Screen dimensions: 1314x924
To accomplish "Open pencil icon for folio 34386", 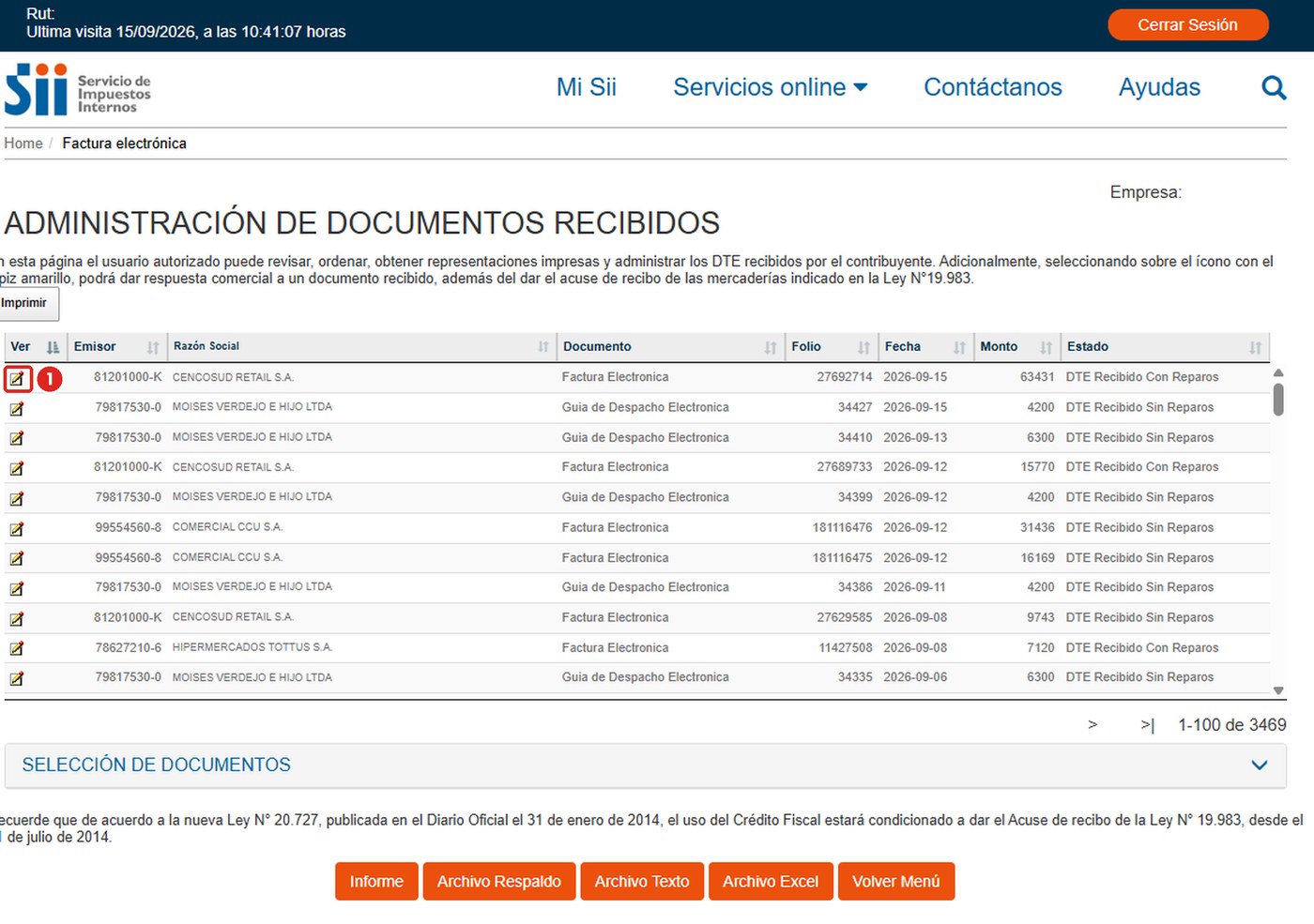I will (x=17, y=588).
